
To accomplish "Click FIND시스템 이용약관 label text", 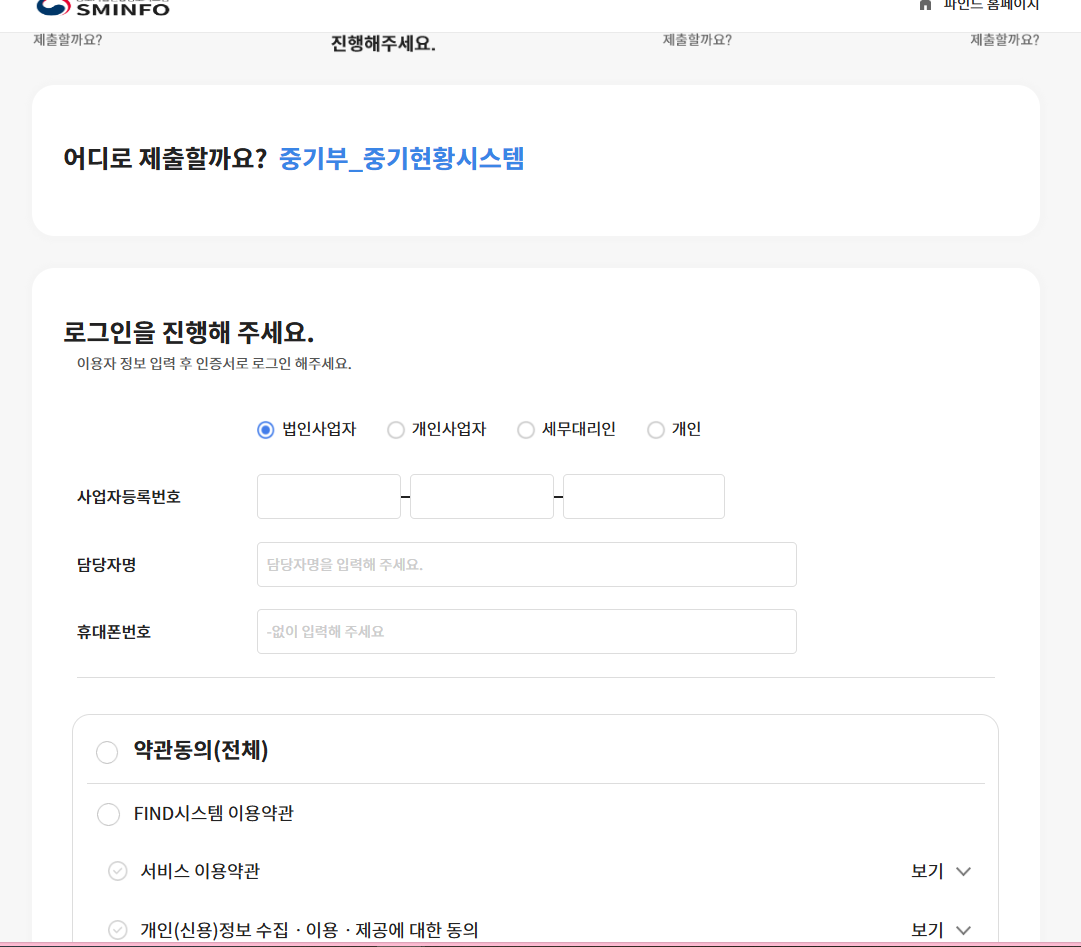I will [214, 813].
